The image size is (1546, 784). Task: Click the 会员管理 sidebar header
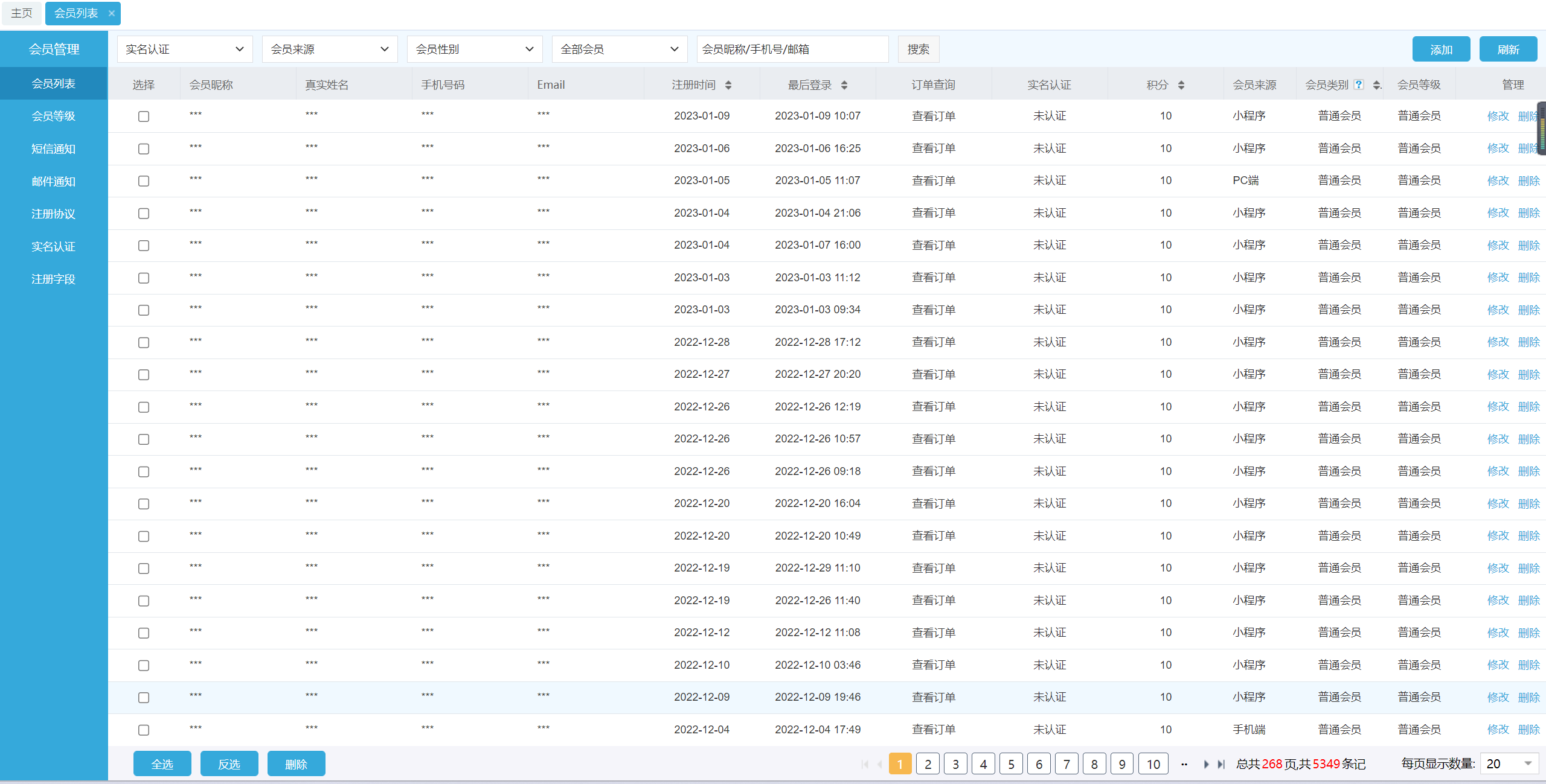click(54, 49)
